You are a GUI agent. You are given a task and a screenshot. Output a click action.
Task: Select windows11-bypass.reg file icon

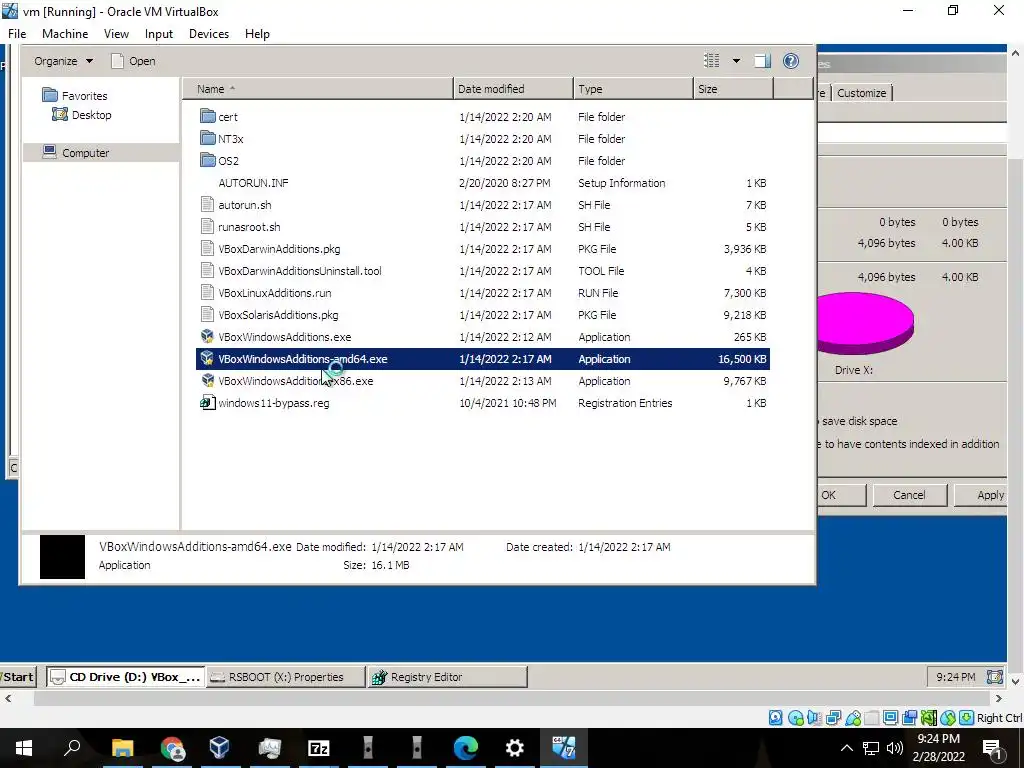tap(208, 403)
